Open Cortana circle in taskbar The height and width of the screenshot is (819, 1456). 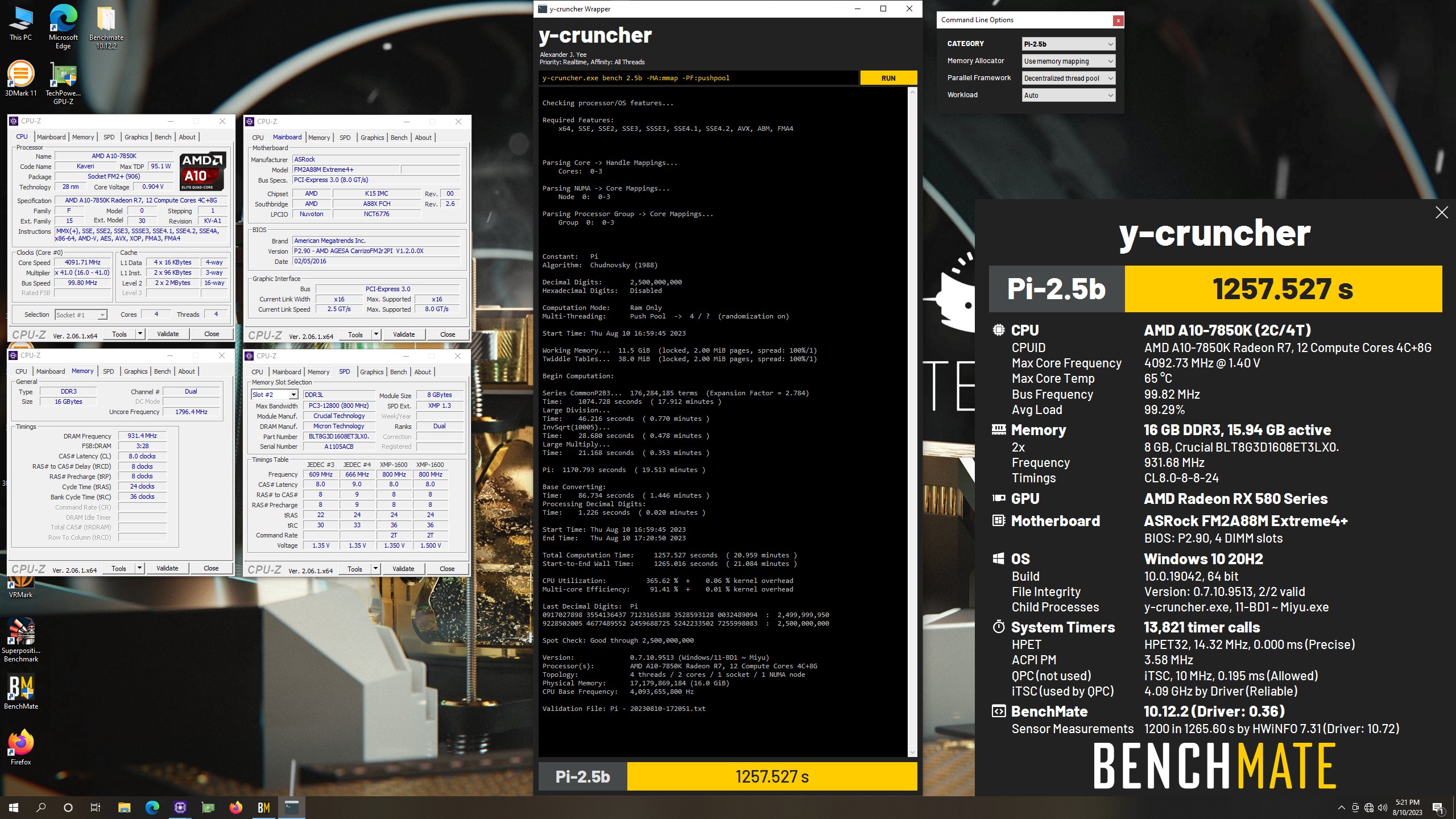click(68, 807)
